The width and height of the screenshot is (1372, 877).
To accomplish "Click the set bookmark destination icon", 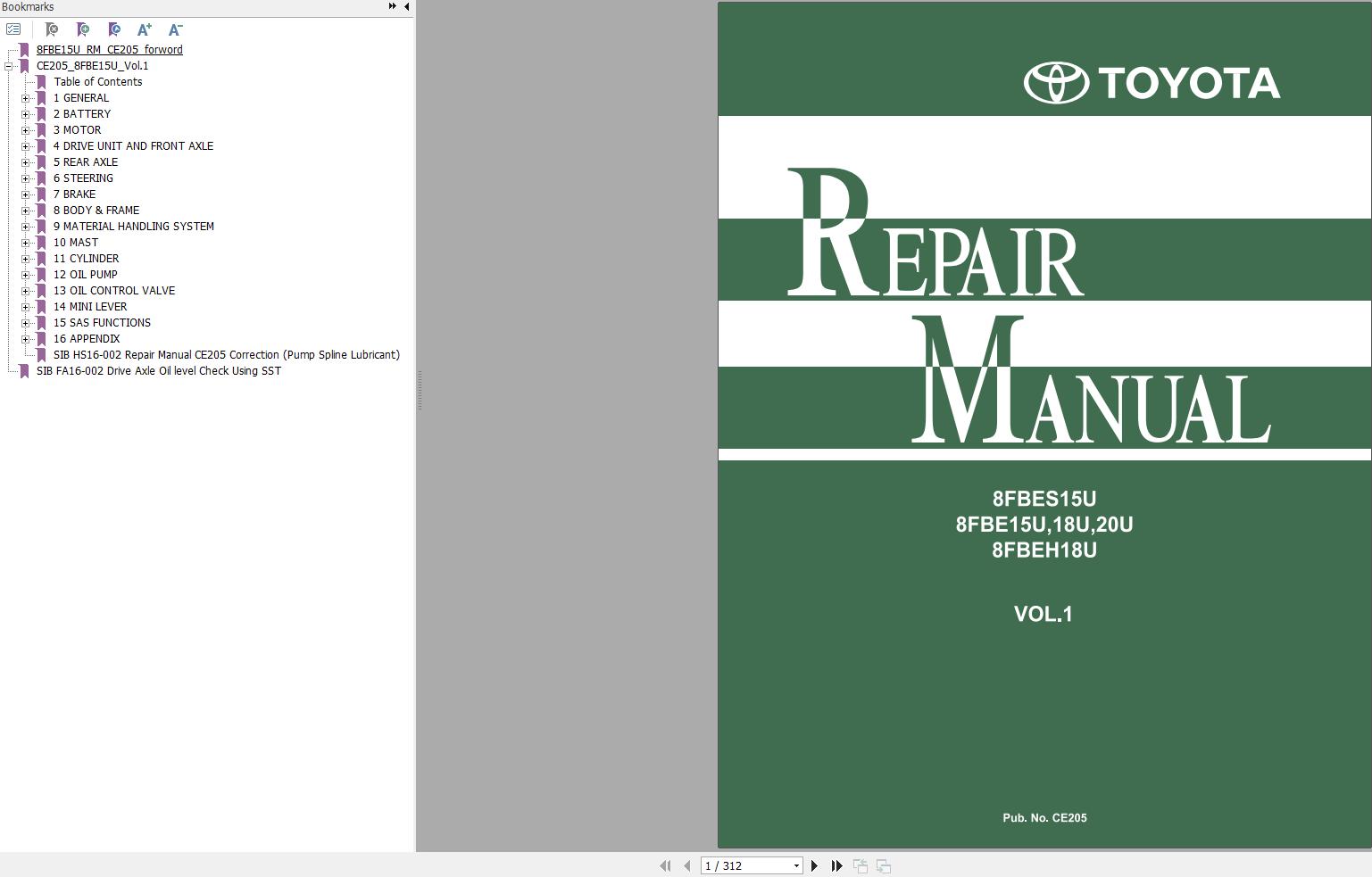I will click(114, 29).
